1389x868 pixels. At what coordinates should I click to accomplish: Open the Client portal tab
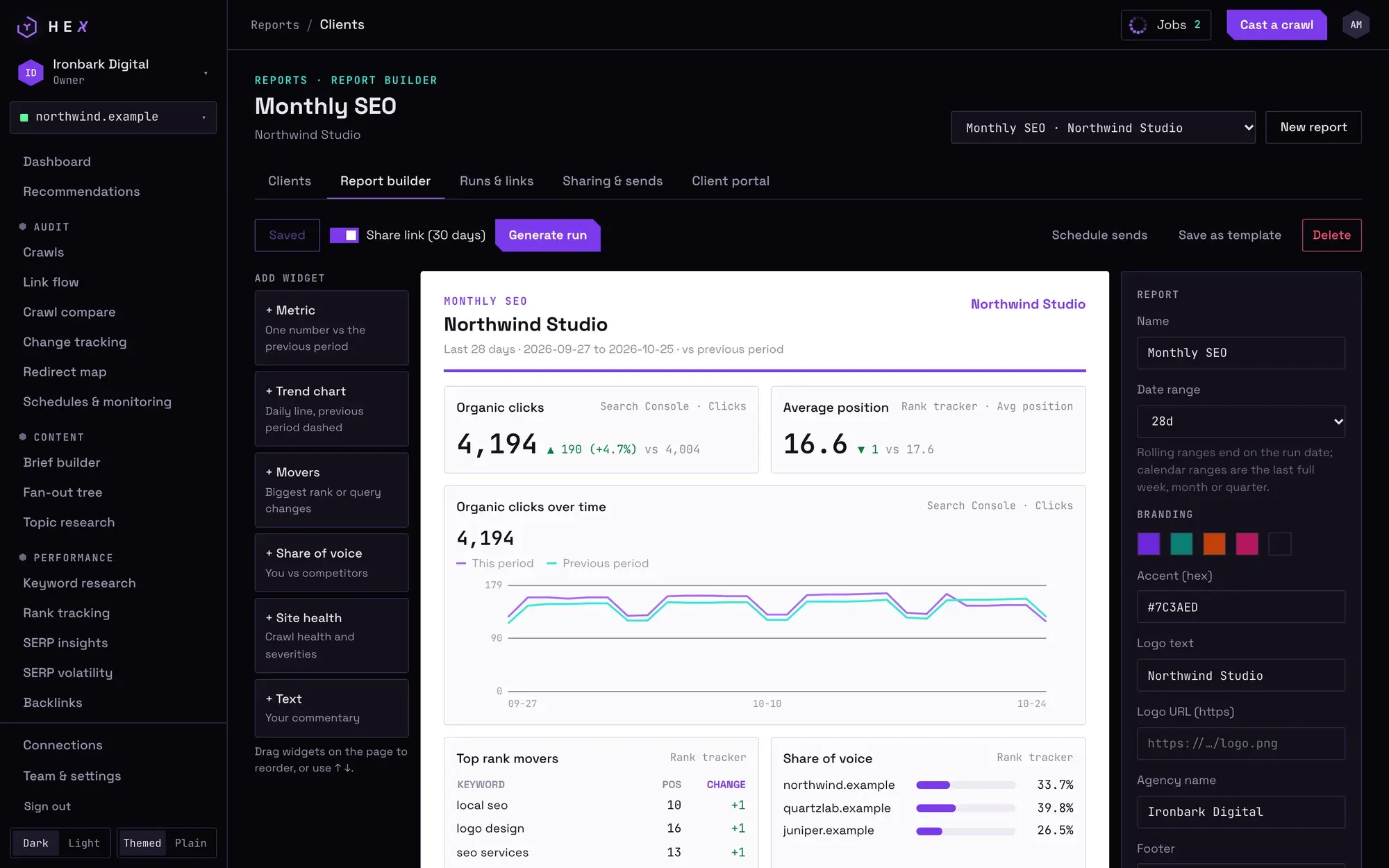731,181
